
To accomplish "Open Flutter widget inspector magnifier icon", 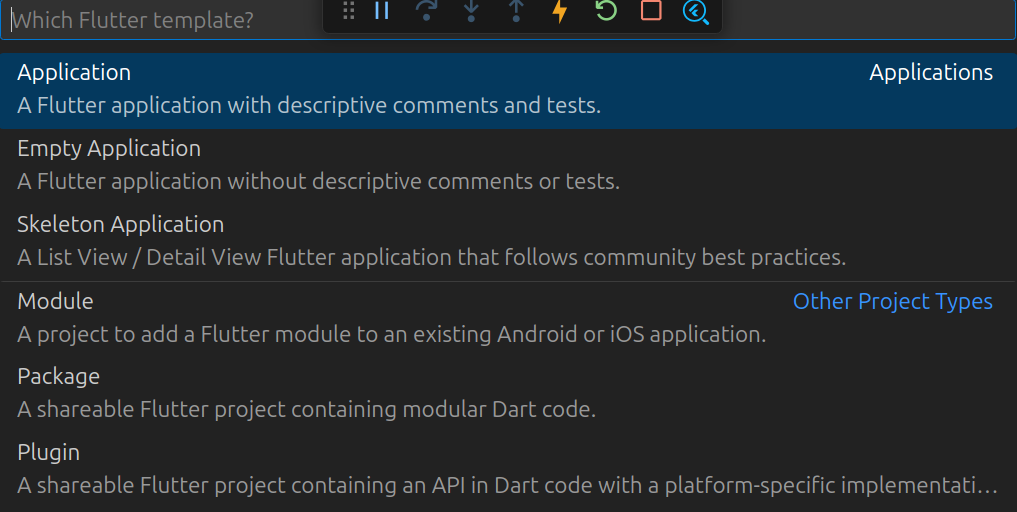I will pos(696,11).
